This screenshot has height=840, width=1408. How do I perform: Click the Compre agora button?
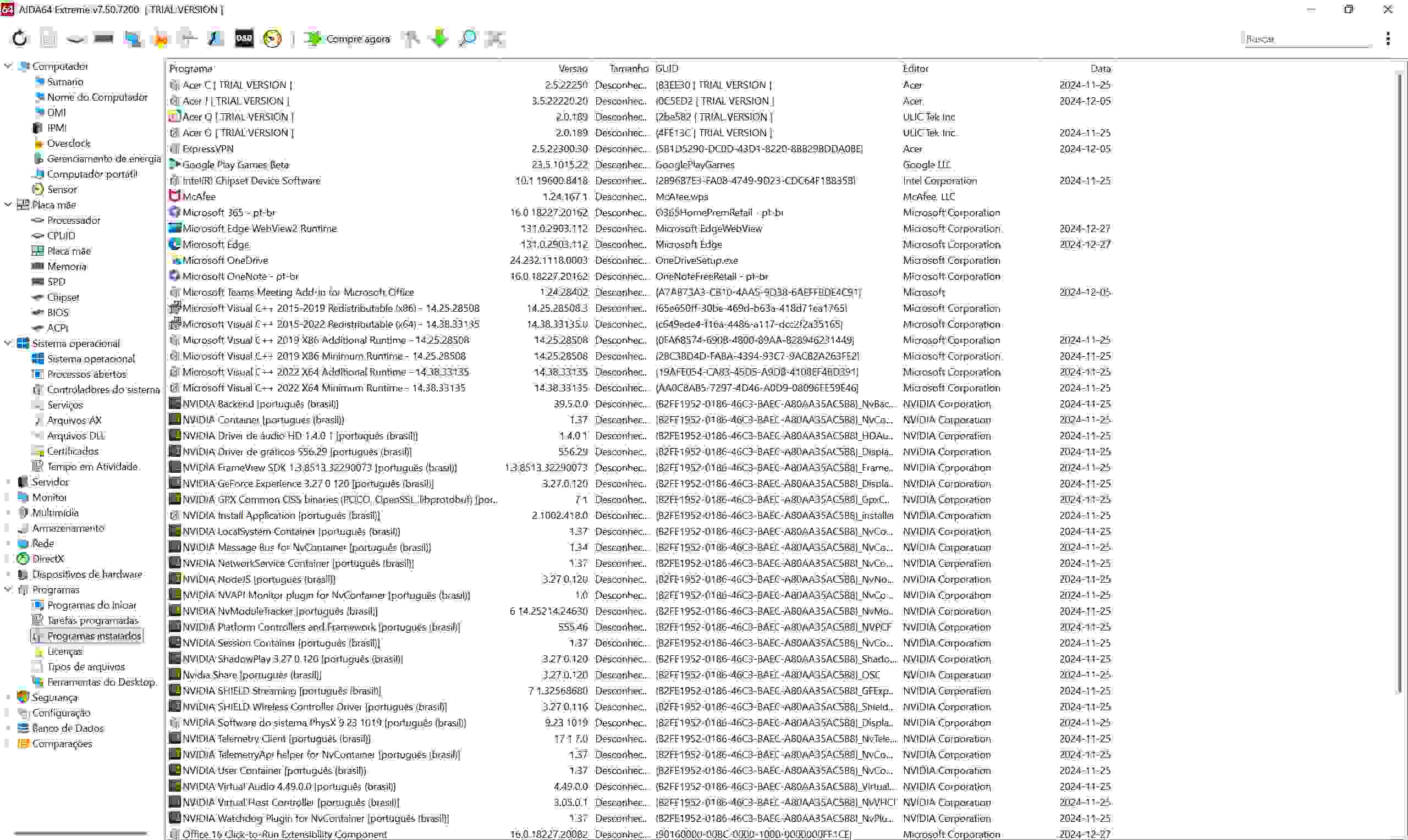(347, 38)
